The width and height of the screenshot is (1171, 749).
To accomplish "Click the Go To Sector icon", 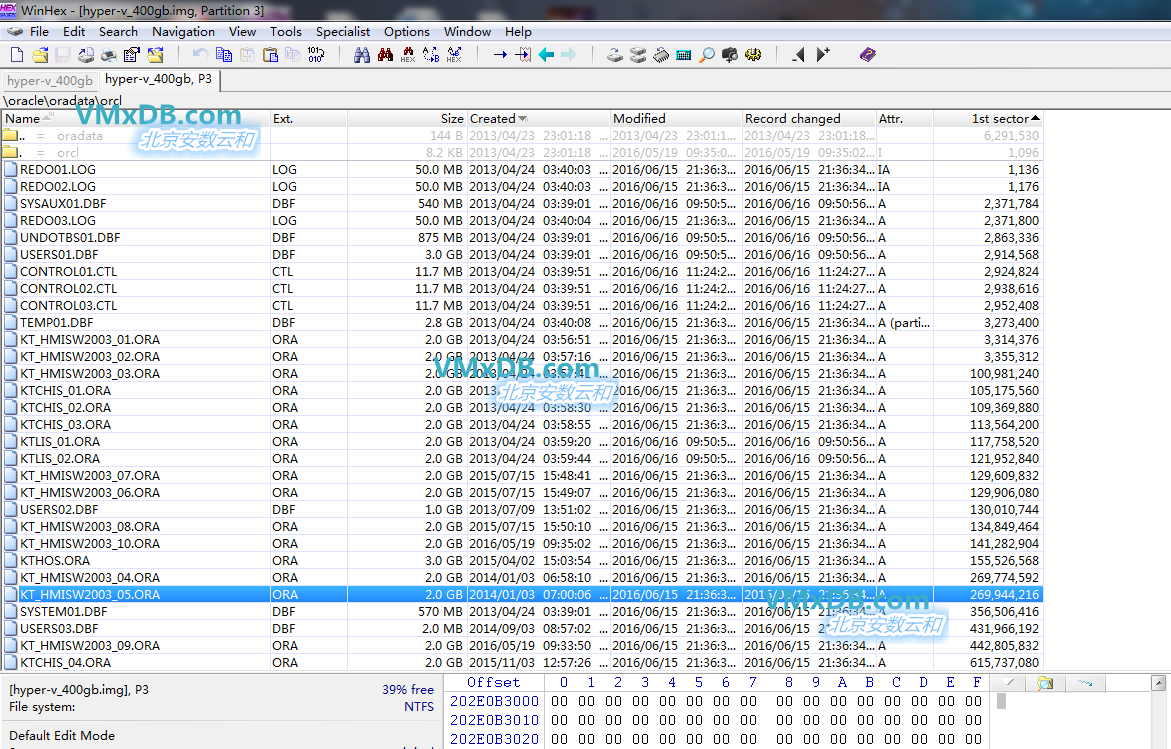I will point(523,55).
